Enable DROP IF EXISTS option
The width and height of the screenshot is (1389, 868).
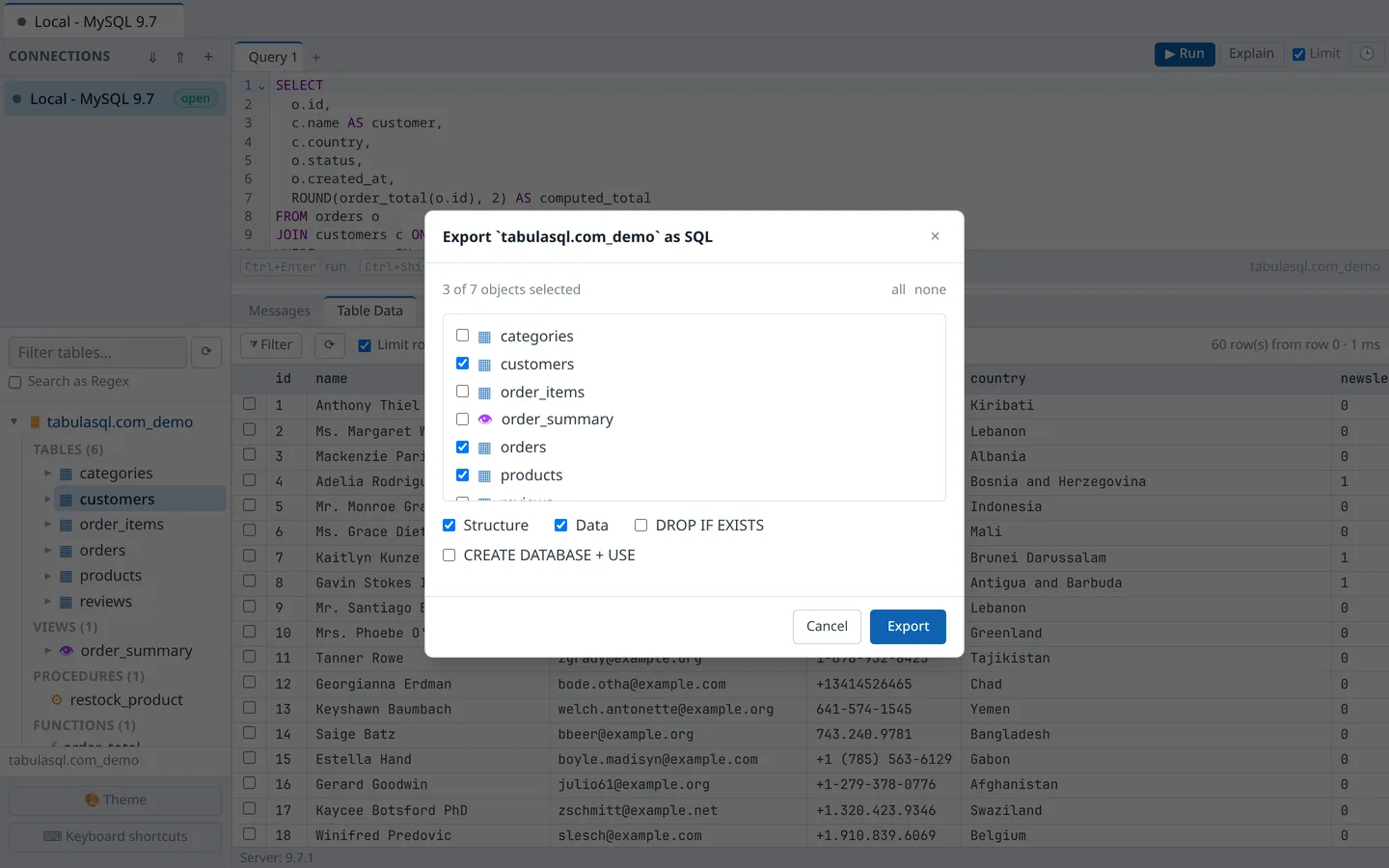click(x=640, y=526)
